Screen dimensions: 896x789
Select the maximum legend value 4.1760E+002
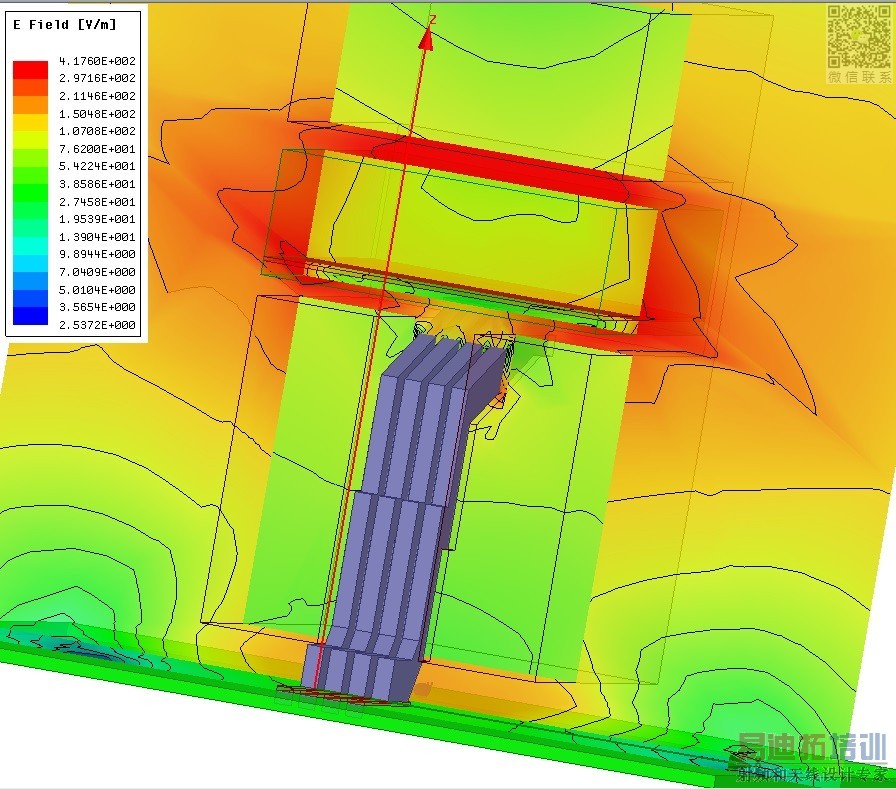click(x=97, y=61)
